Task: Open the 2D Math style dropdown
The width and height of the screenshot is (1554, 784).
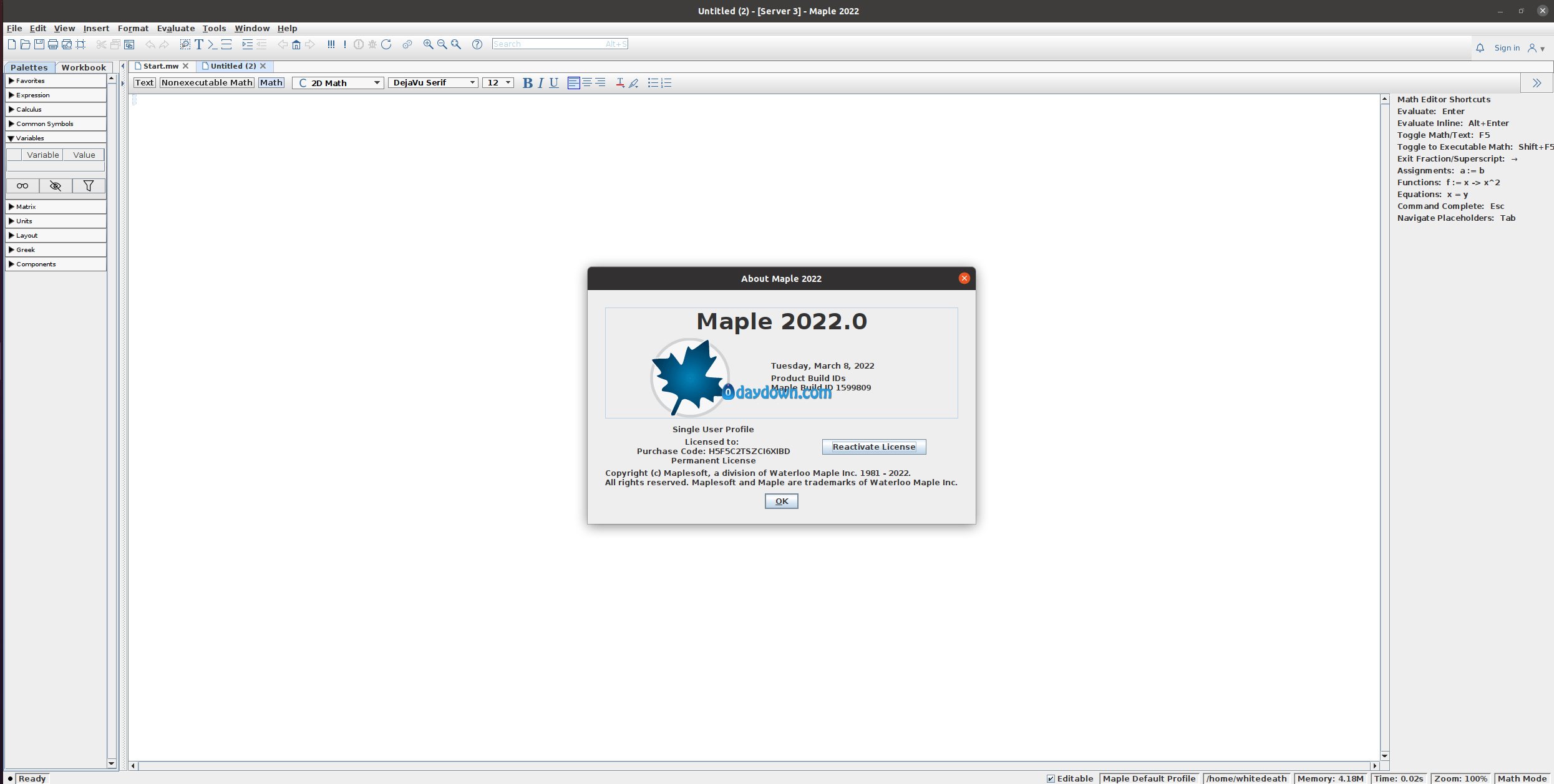Action: click(338, 83)
